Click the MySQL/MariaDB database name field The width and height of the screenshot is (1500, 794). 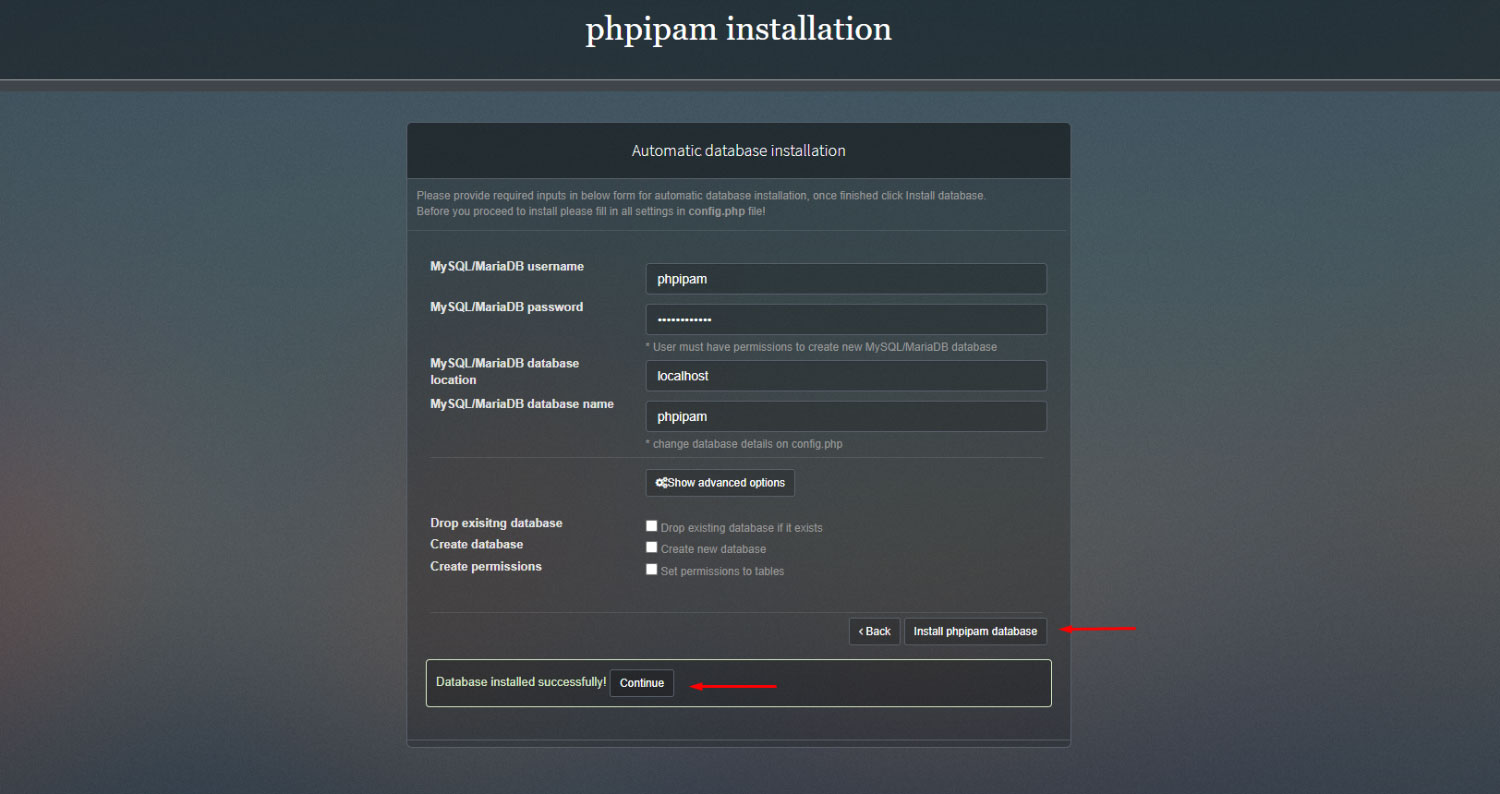pyautogui.click(x=846, y=417)
